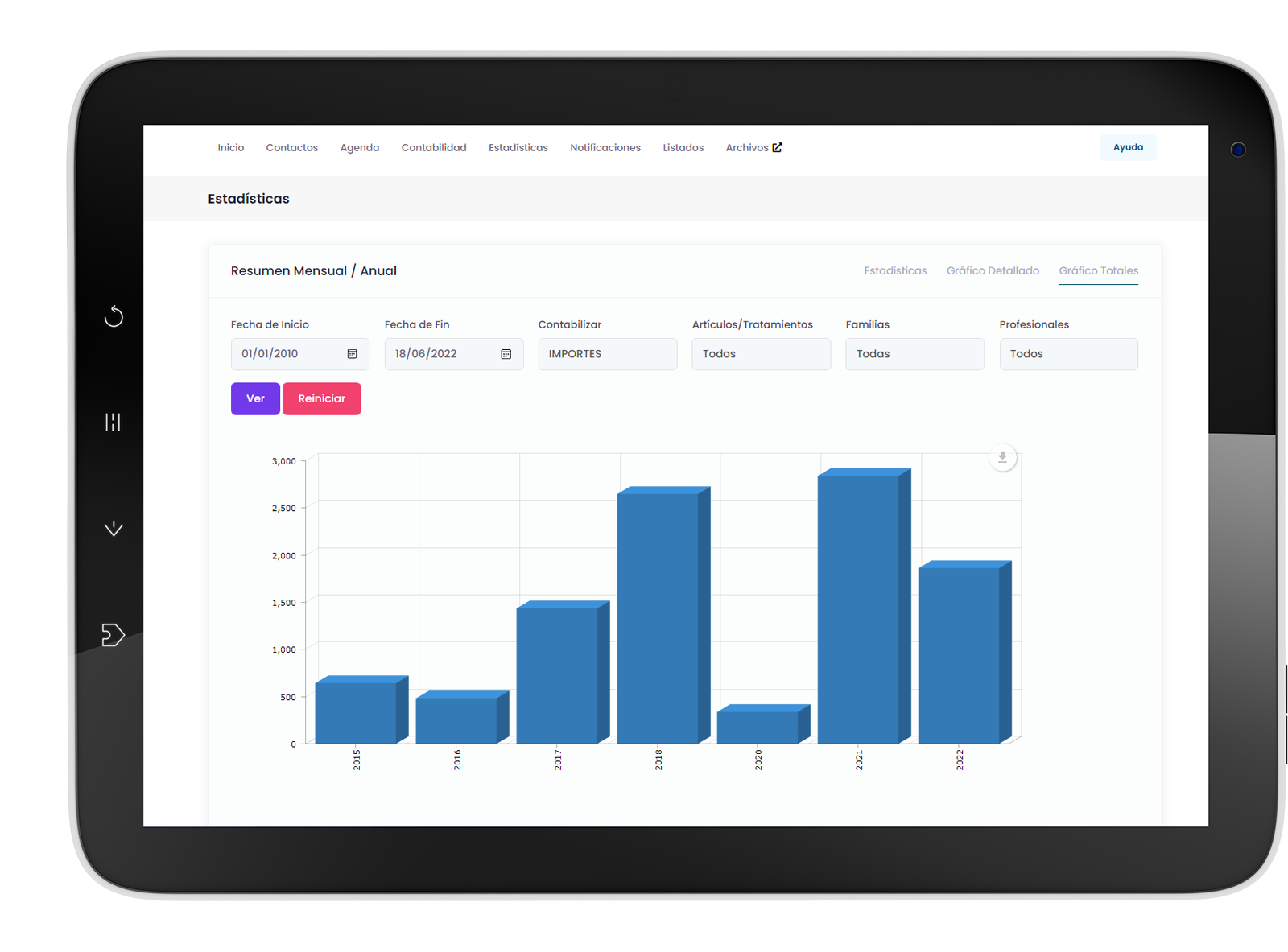Screen dimensions: 1288x952
Task: Download the bar chart image
Action: (1002, 457)
